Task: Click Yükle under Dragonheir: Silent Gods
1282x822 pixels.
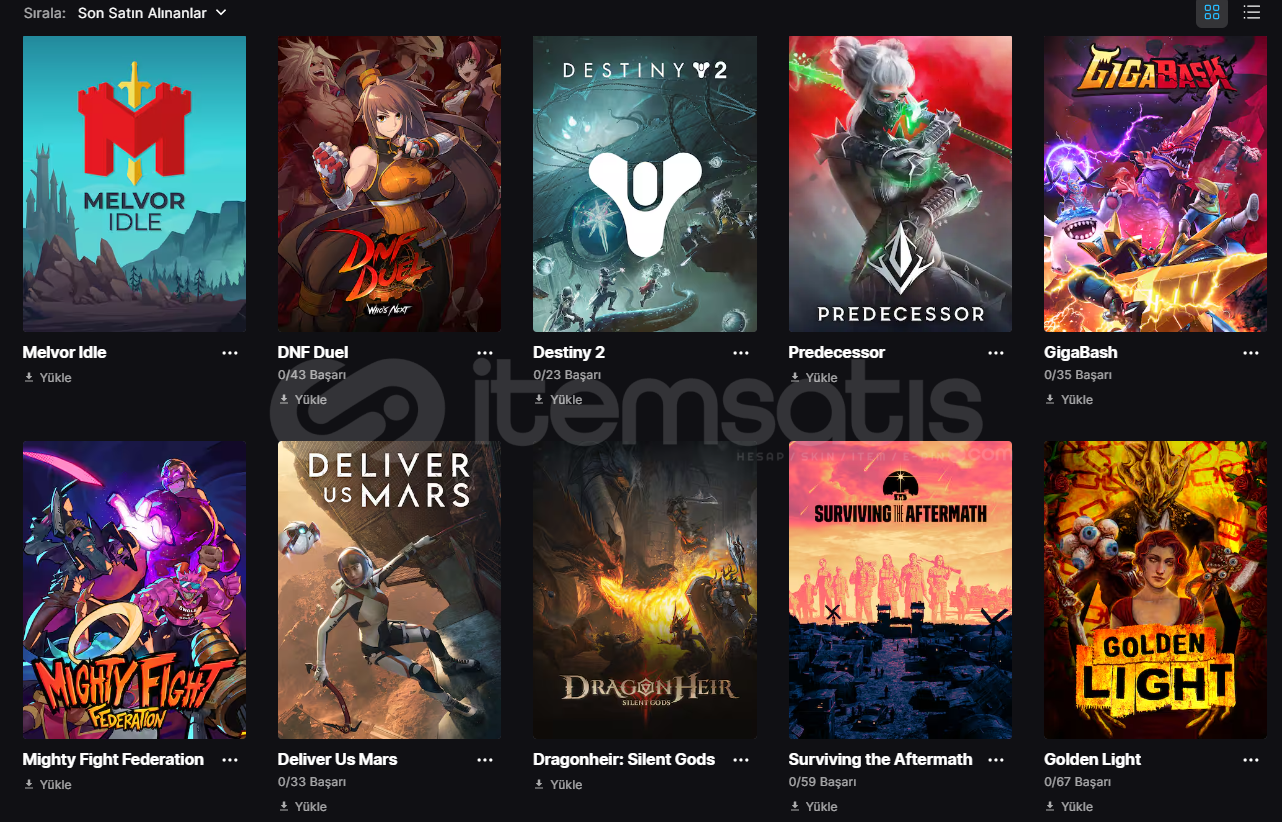Action: coord(558,785)
